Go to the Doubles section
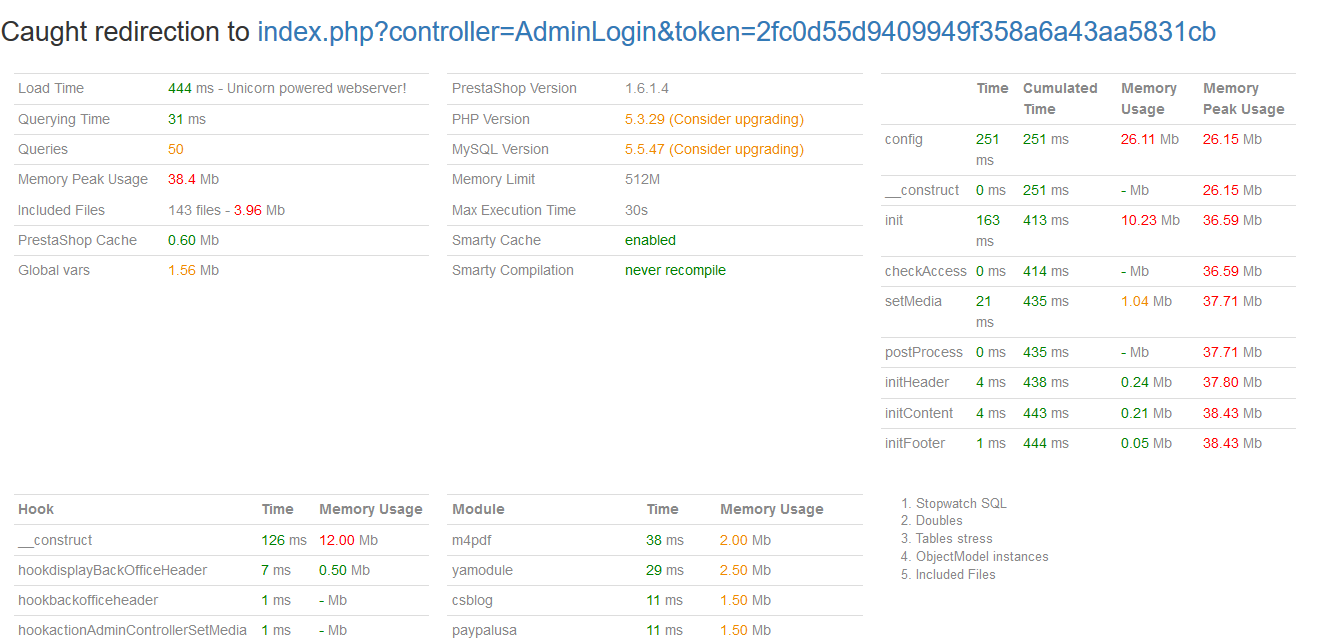1330x641 pixels. pos(939,521)
